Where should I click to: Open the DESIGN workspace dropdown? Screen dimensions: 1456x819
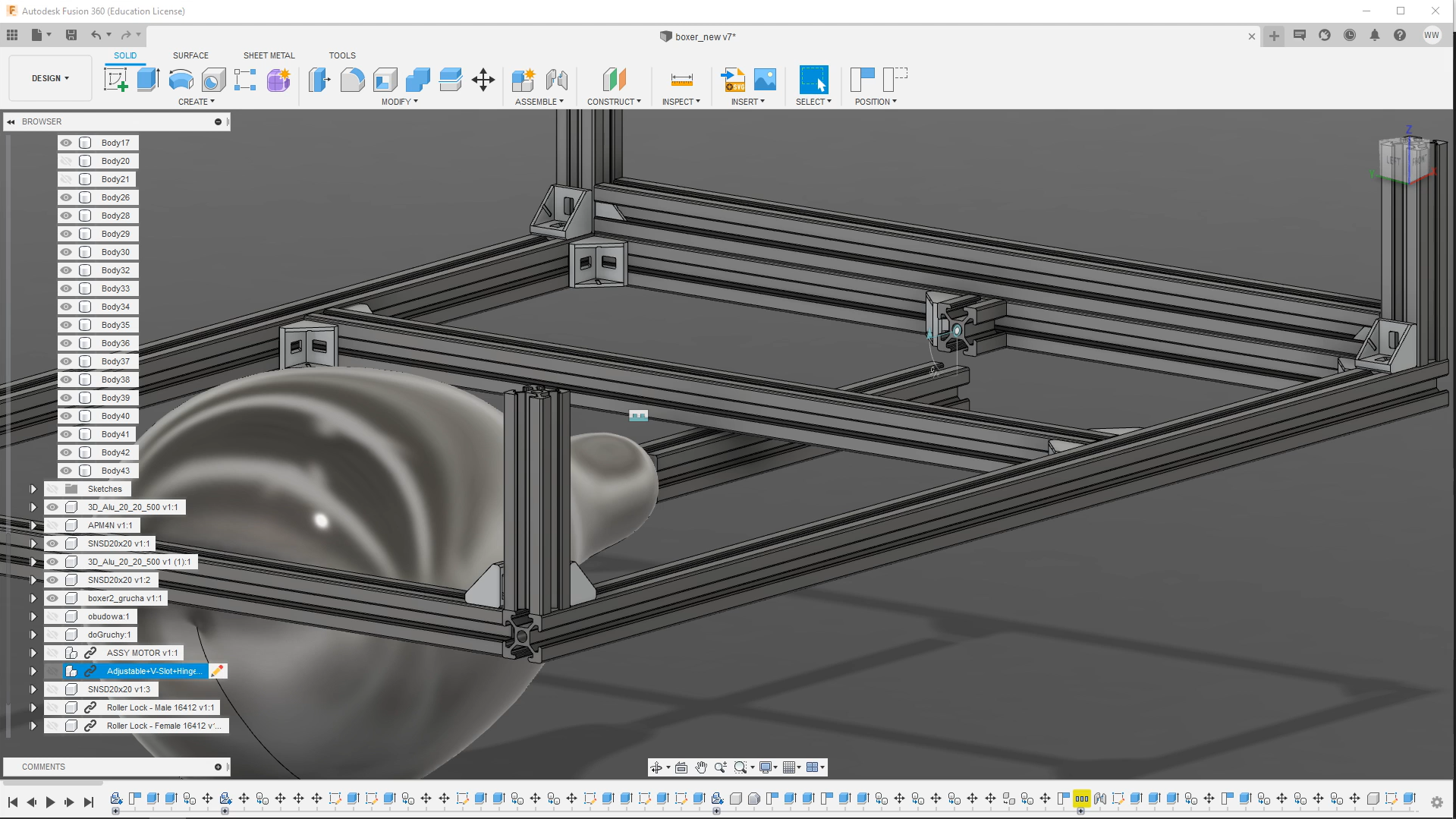(50, 78)
